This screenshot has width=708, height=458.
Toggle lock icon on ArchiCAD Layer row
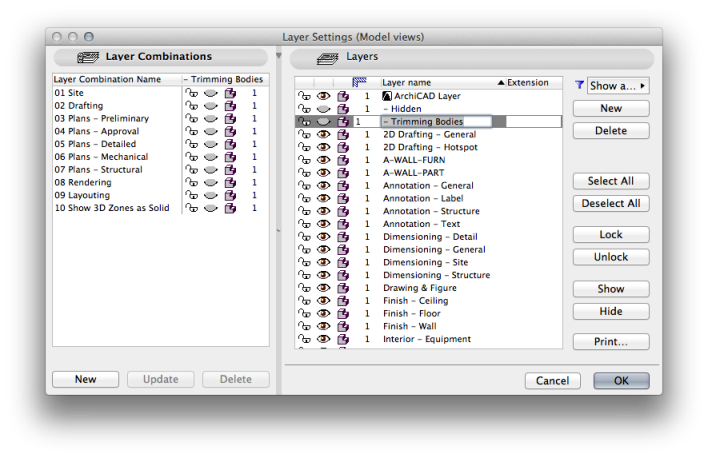coord(304,96)
